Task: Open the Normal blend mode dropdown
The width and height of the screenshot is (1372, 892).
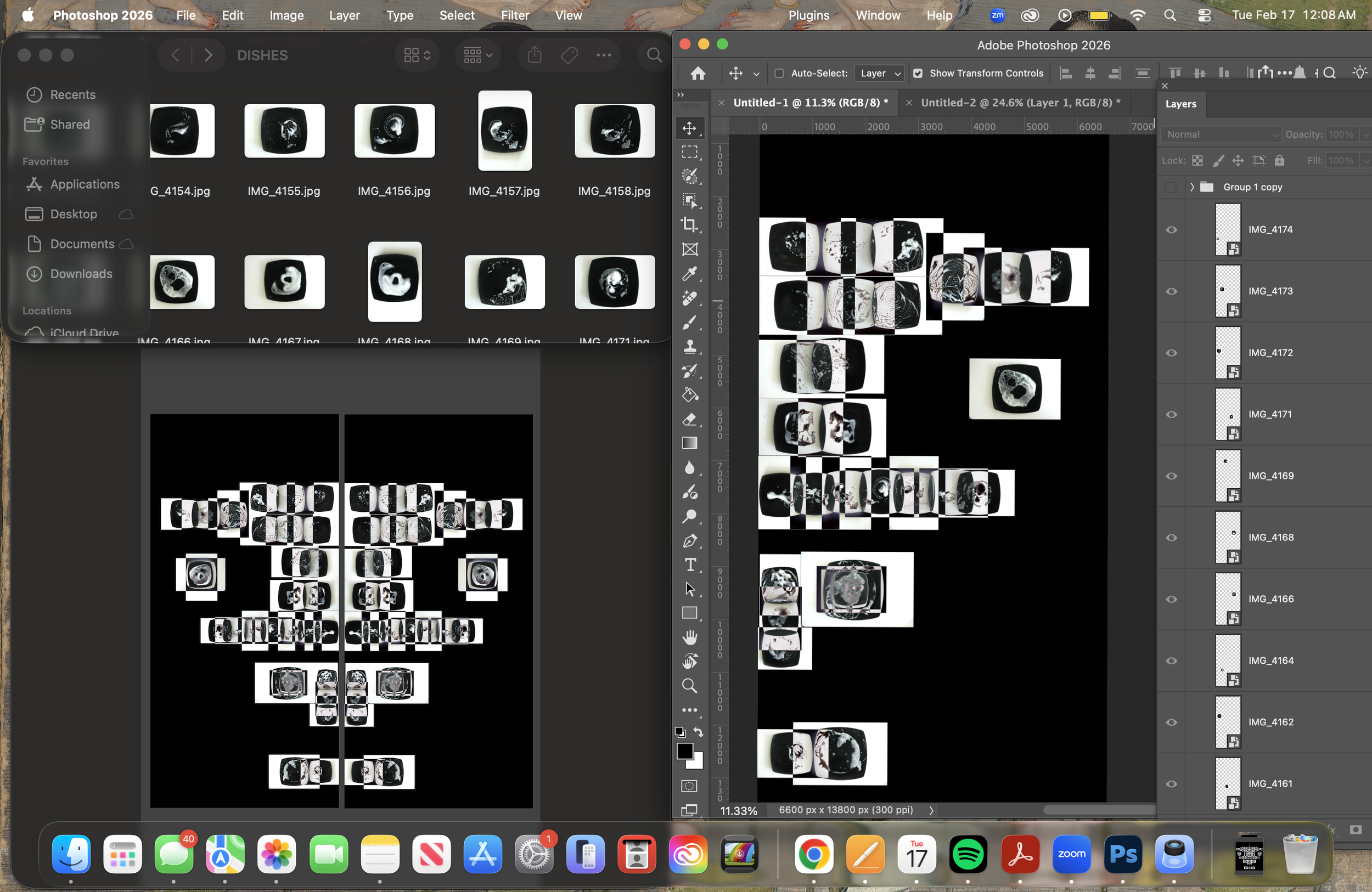Action: click(x=1222, y=134)
